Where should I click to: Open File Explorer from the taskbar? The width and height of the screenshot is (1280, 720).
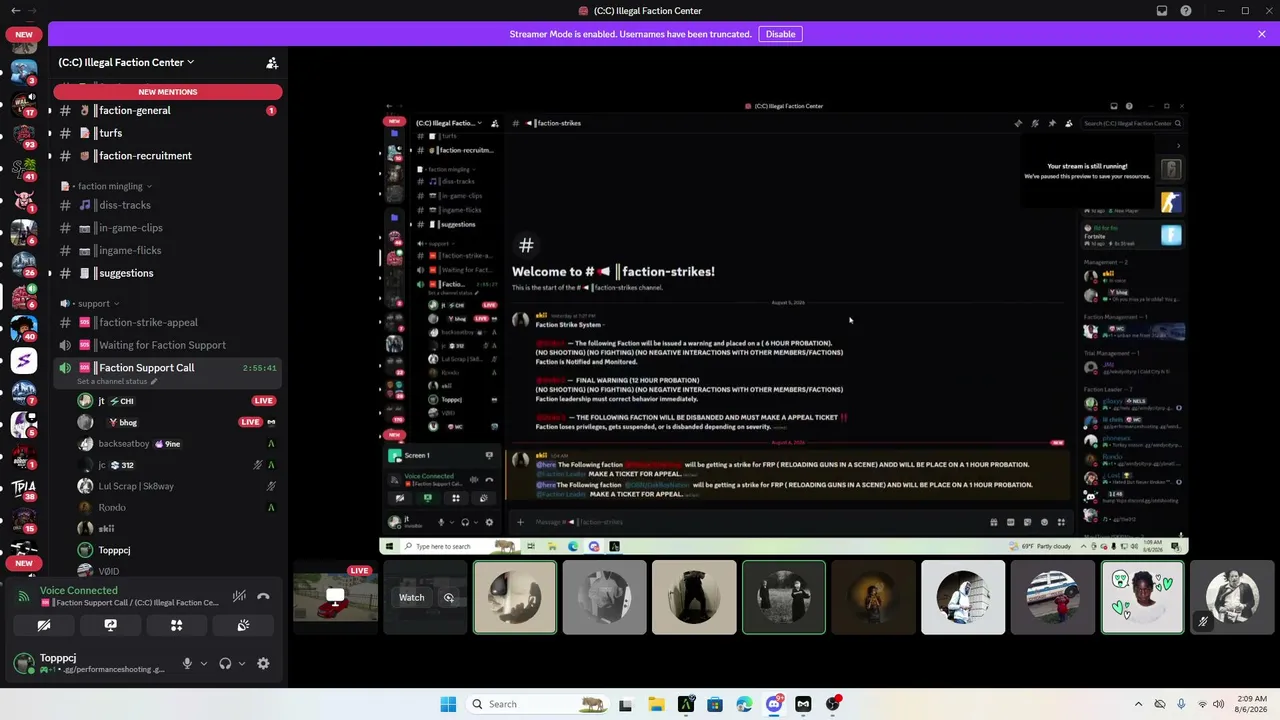click(x=656, y=704)
